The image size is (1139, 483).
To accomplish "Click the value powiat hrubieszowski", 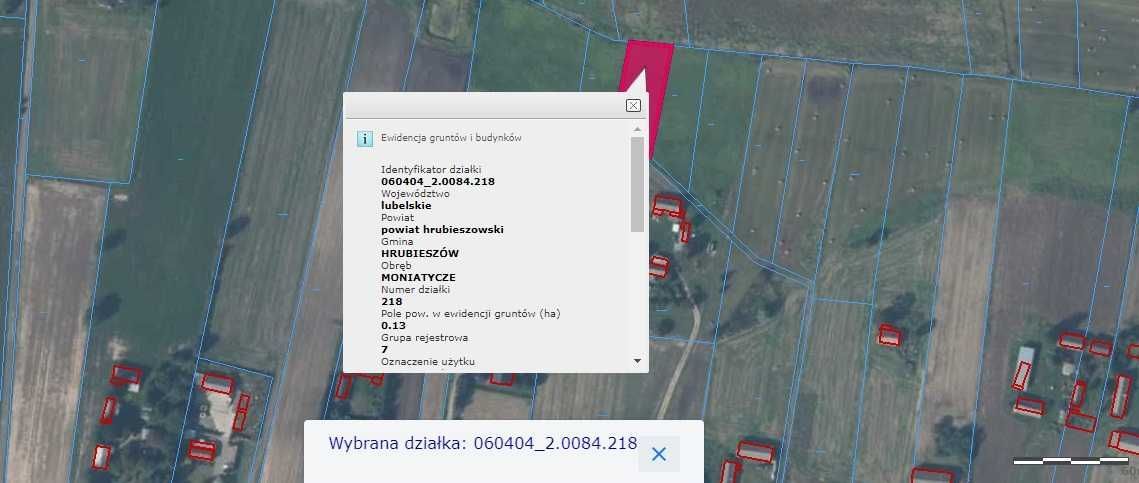I will click(x=442, y=230).
